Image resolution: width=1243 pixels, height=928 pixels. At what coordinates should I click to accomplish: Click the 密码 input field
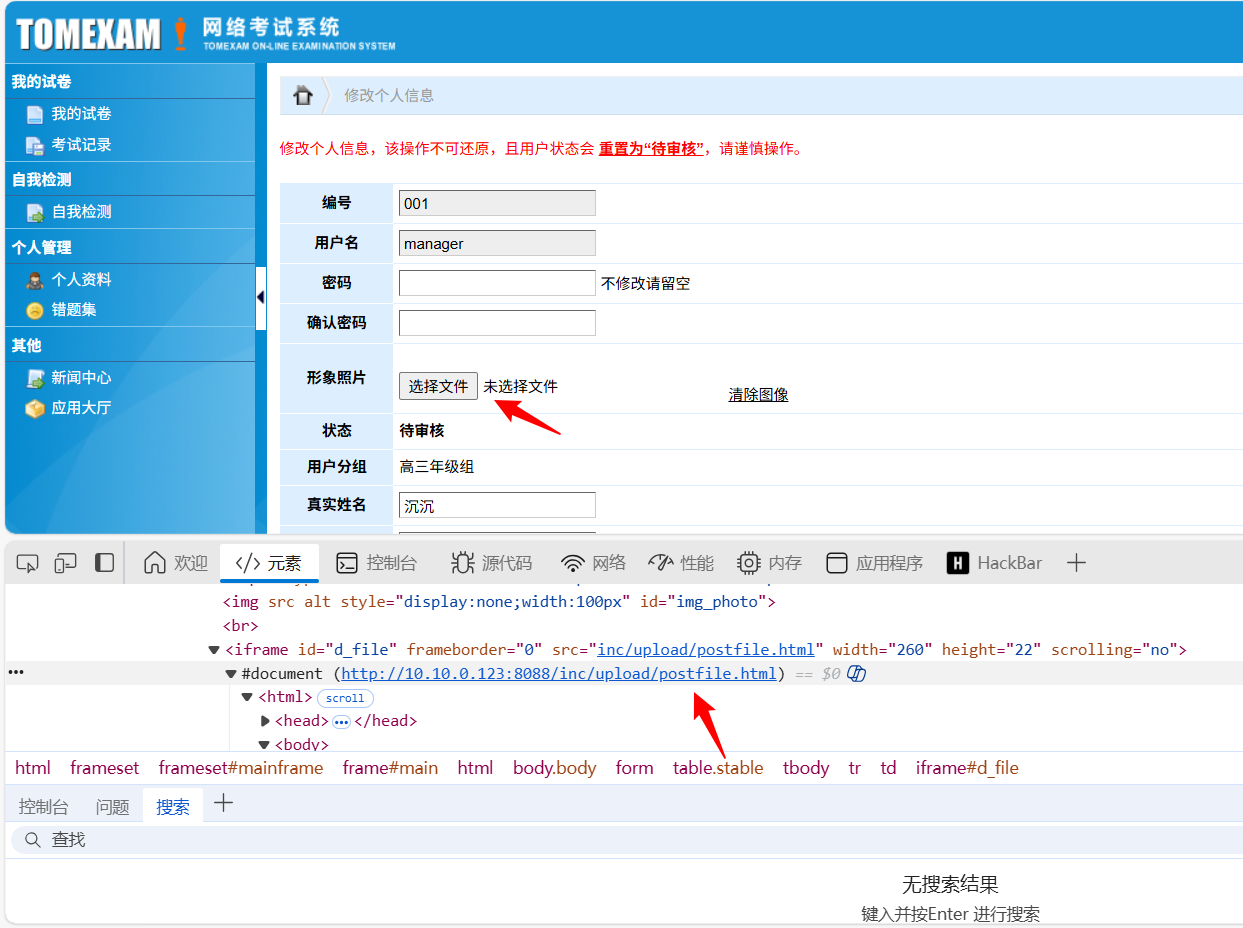[x=497, y=283]
